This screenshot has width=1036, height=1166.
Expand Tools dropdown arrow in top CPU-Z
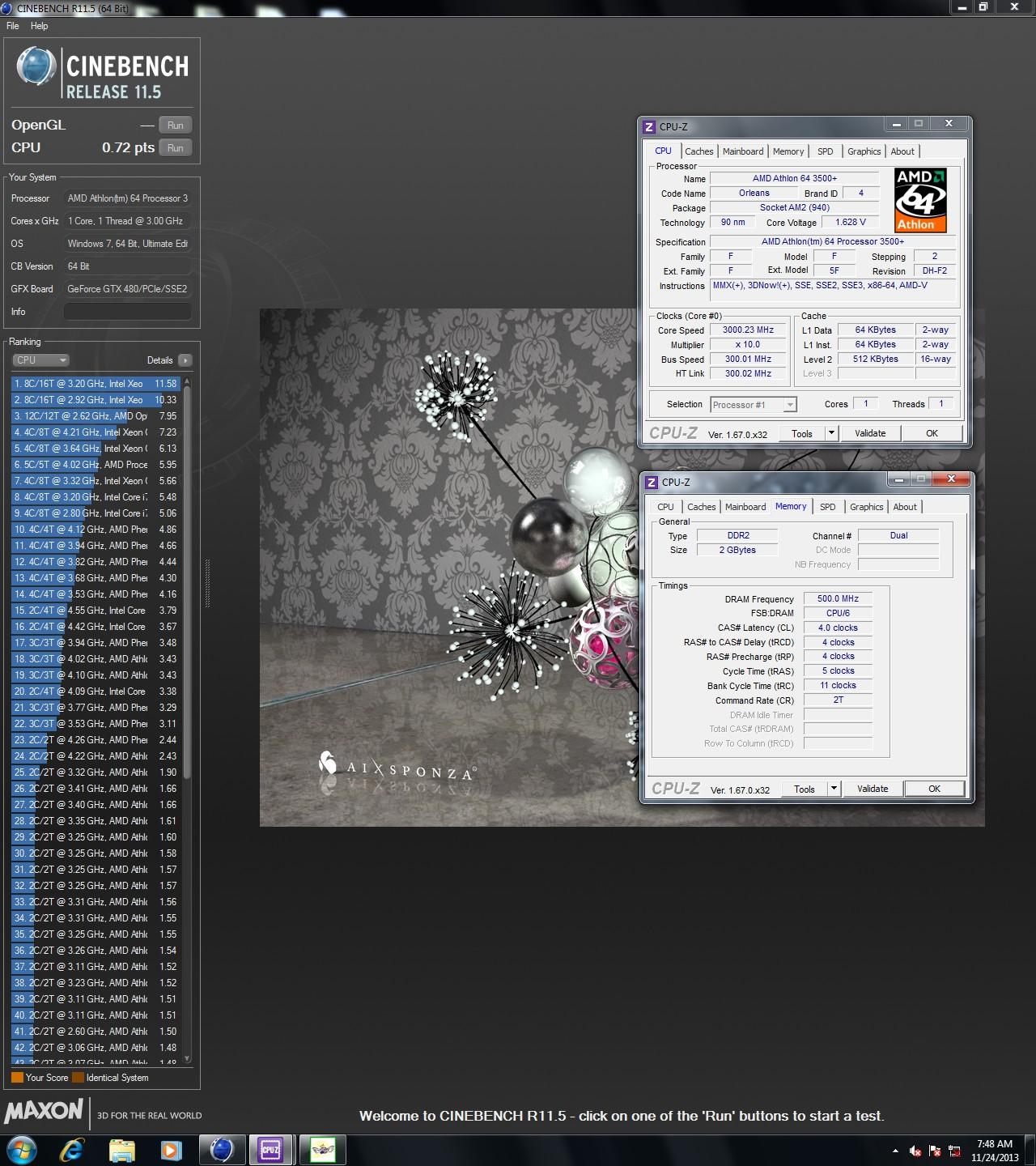[x=831, y=433]
